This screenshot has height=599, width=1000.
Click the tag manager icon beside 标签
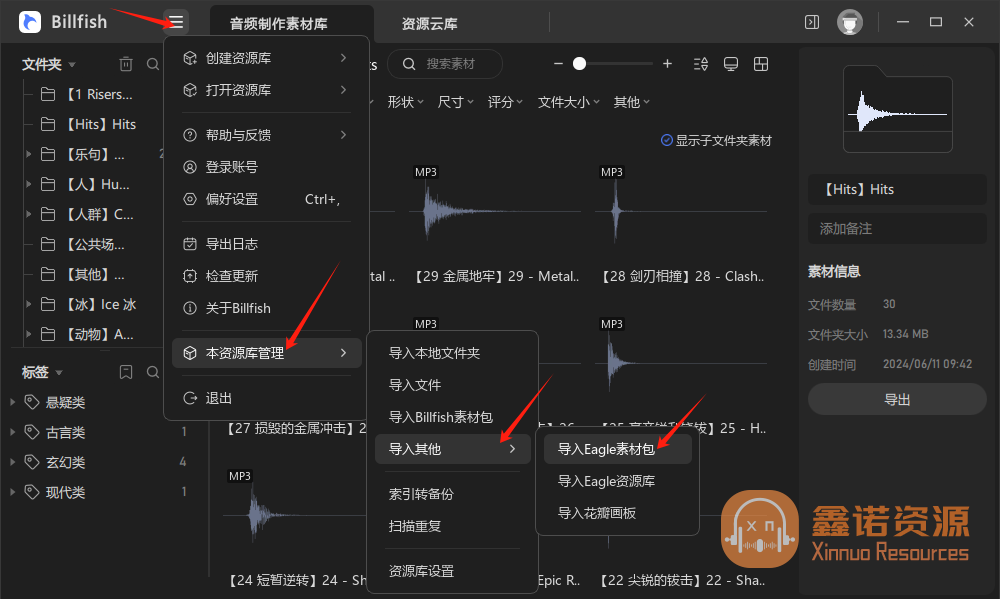pyautogui.click(x=126, y=372)
